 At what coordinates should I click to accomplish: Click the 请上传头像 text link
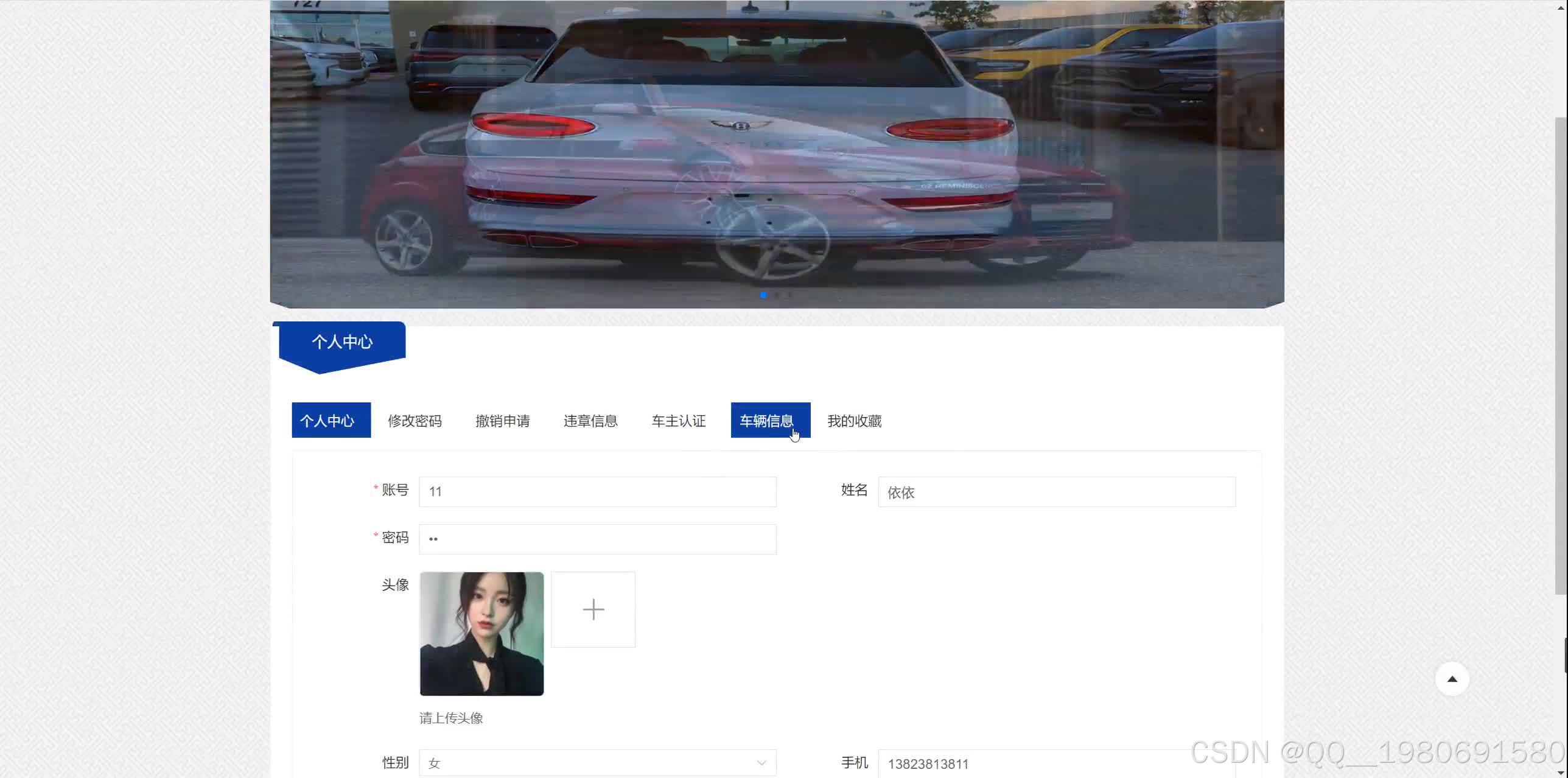(450, 718)
